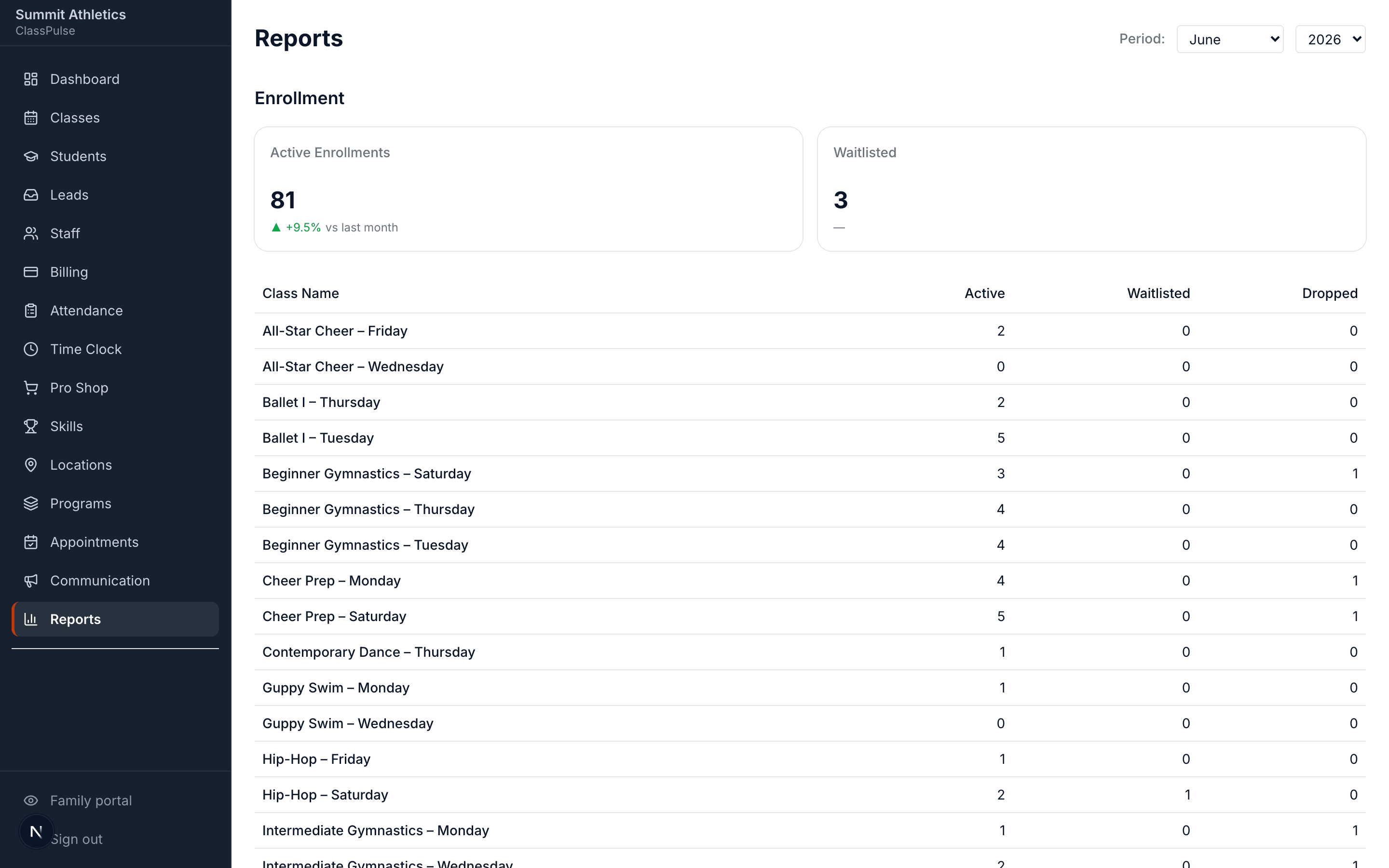Open the 2026 year dropdown
Viewport: 1389px width, 868px height.
[1330, 39]
